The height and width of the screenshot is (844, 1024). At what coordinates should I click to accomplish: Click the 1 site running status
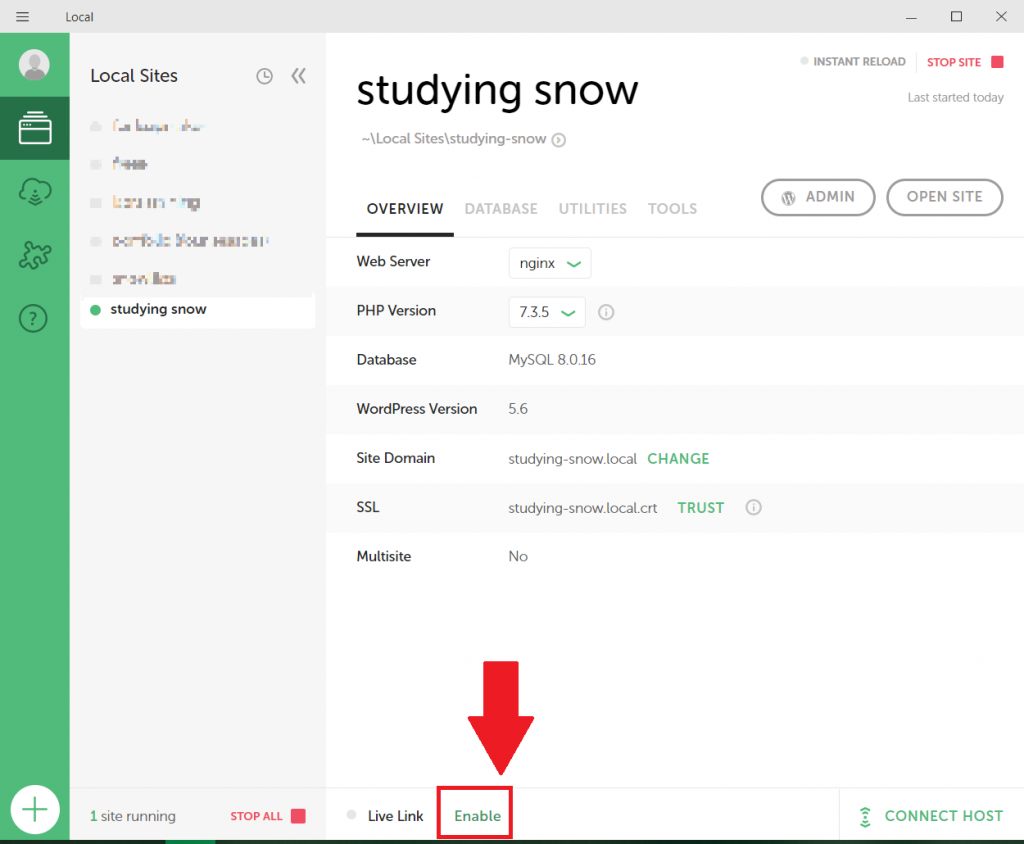click(x=133, y=816)
